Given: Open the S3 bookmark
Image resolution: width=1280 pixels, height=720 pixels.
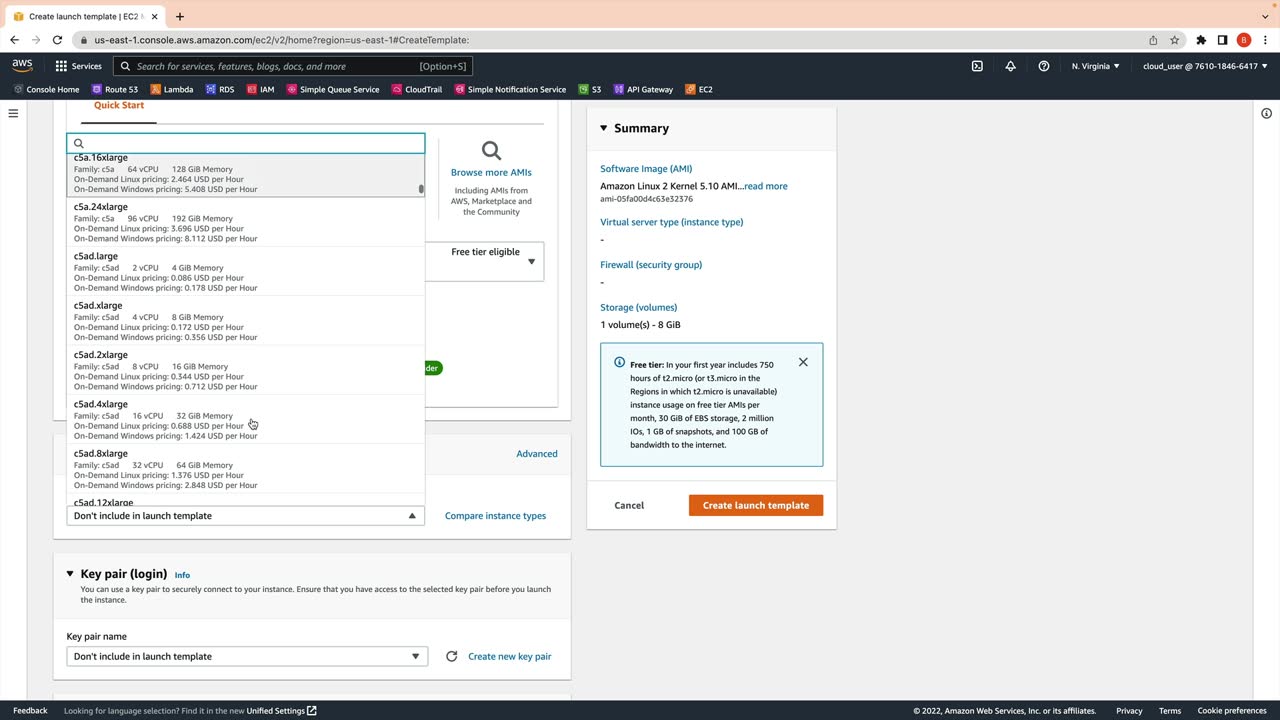Looking at the screenshot, I should click(x=590, y=89).
